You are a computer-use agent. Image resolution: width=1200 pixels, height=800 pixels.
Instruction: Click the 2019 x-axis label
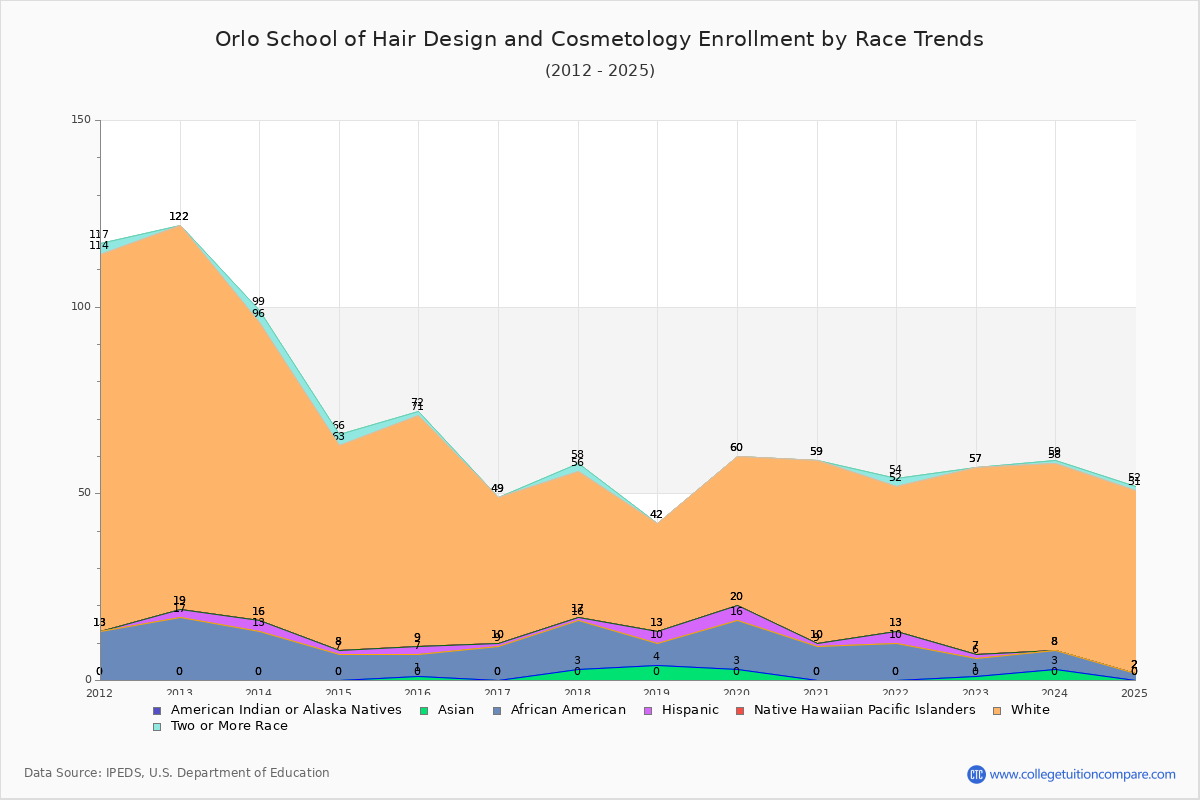(657, 693)
